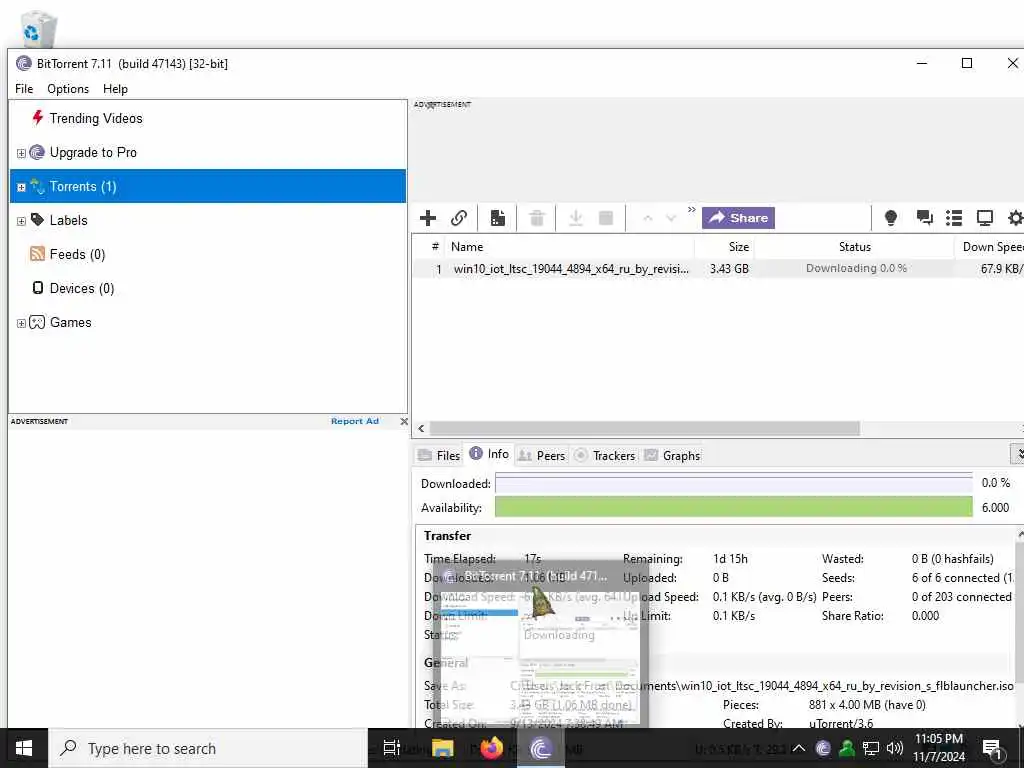The height and width of the screenshot is (768, 1024).
Task: Open Firefox from the taskbar
Action: pos(492,748)
